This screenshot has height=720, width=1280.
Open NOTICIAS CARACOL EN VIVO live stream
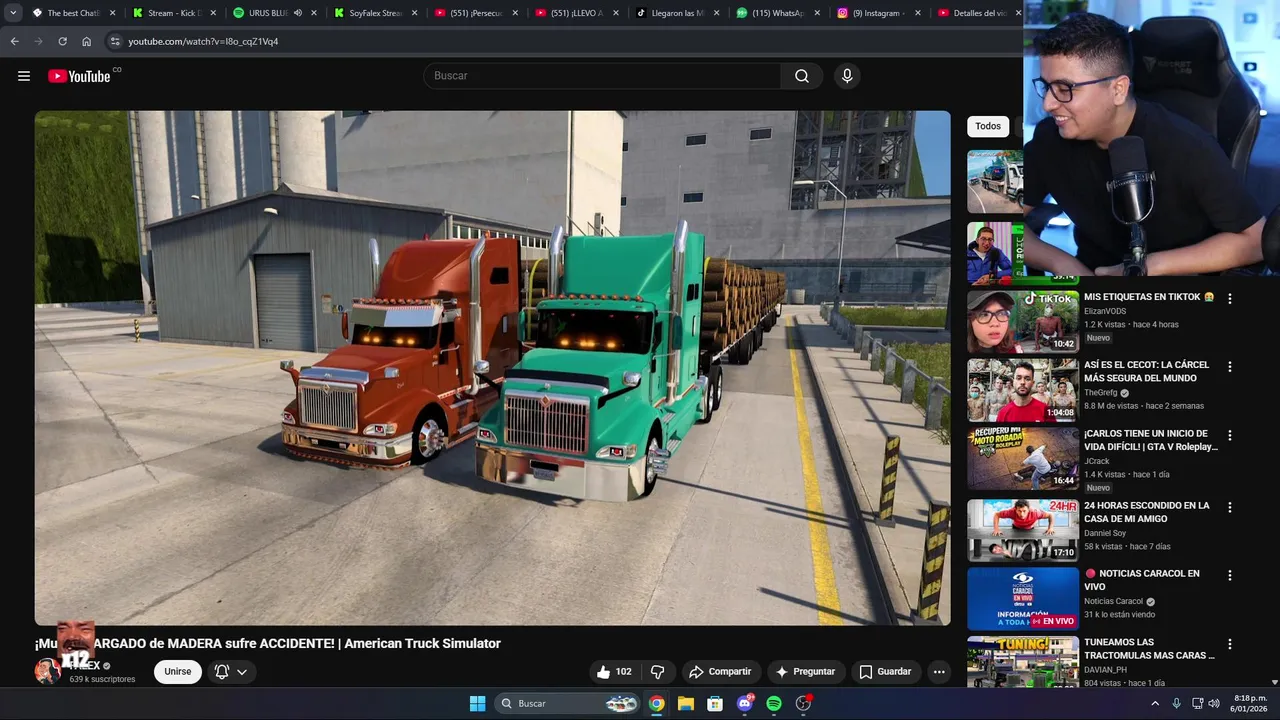click(x=1022, y=599)
